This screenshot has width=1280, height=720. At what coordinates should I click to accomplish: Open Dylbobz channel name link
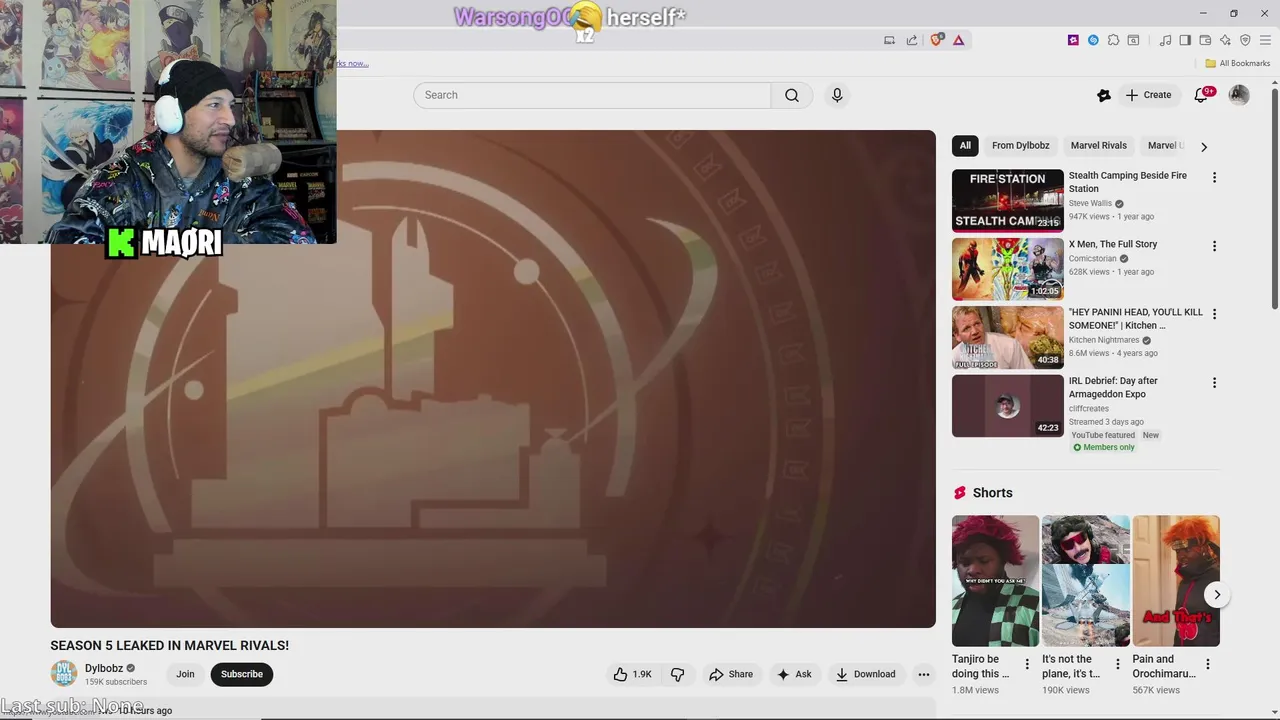coord(104,668)
